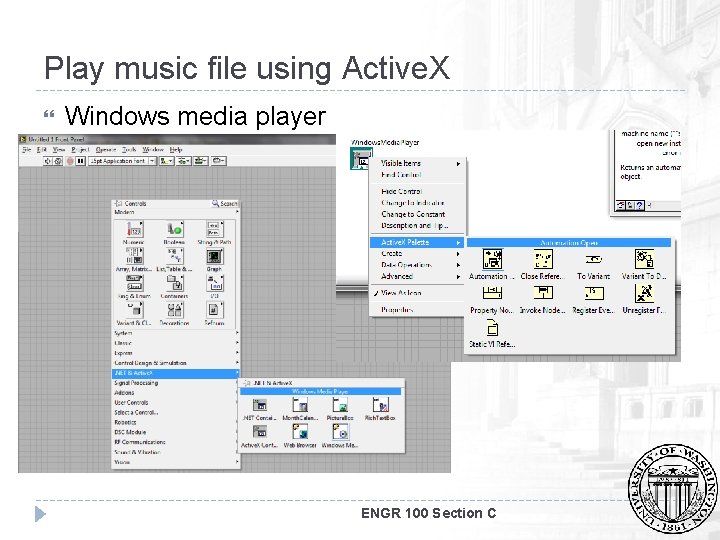Click the Abort Execution toolbar button
Screen dimensions: 720x540
point(70,161)
